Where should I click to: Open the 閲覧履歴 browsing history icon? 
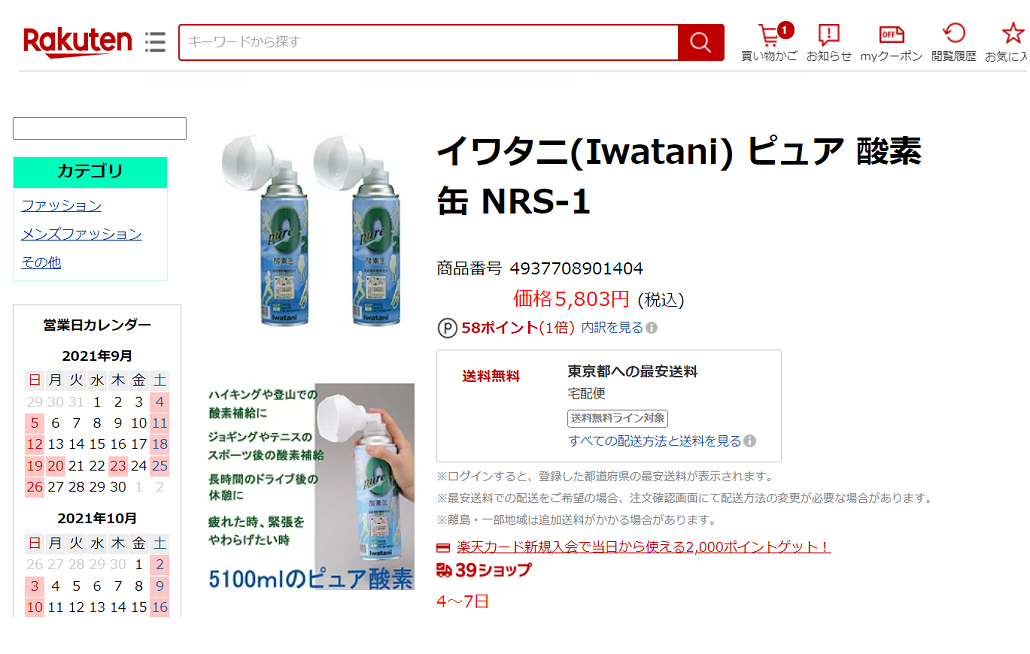coord(954,33)
